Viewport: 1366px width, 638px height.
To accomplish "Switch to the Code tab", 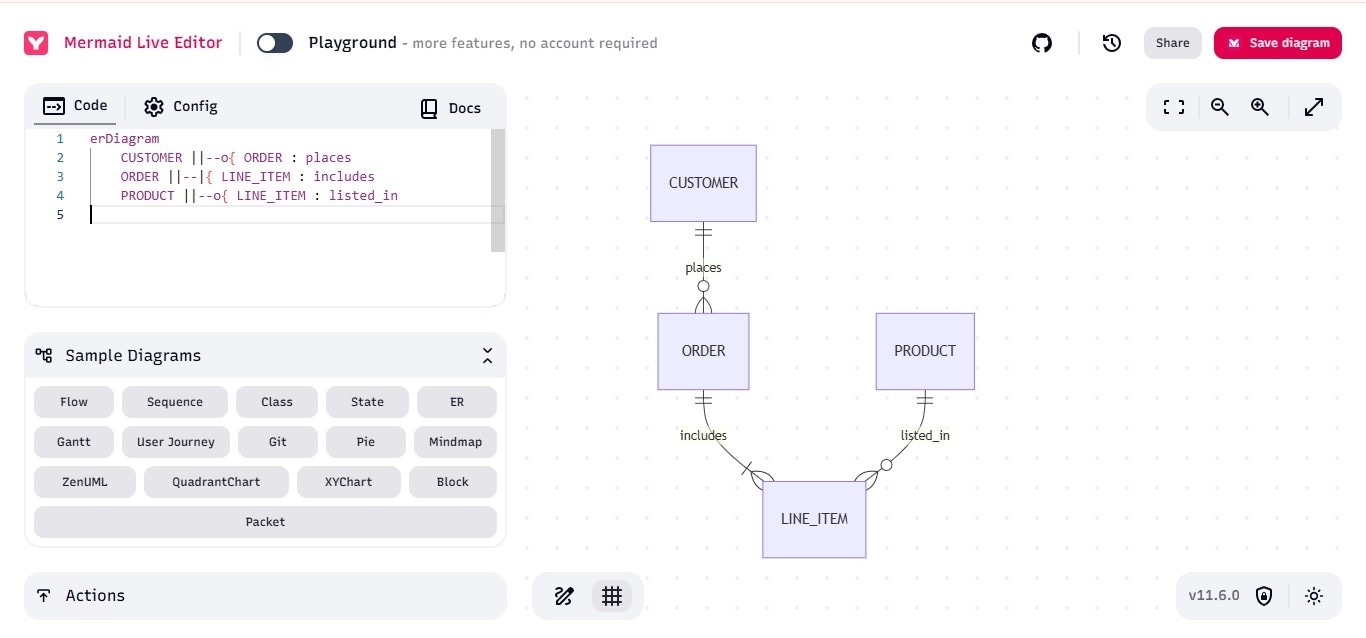I will pyautogui.click(x=75, y=106).
